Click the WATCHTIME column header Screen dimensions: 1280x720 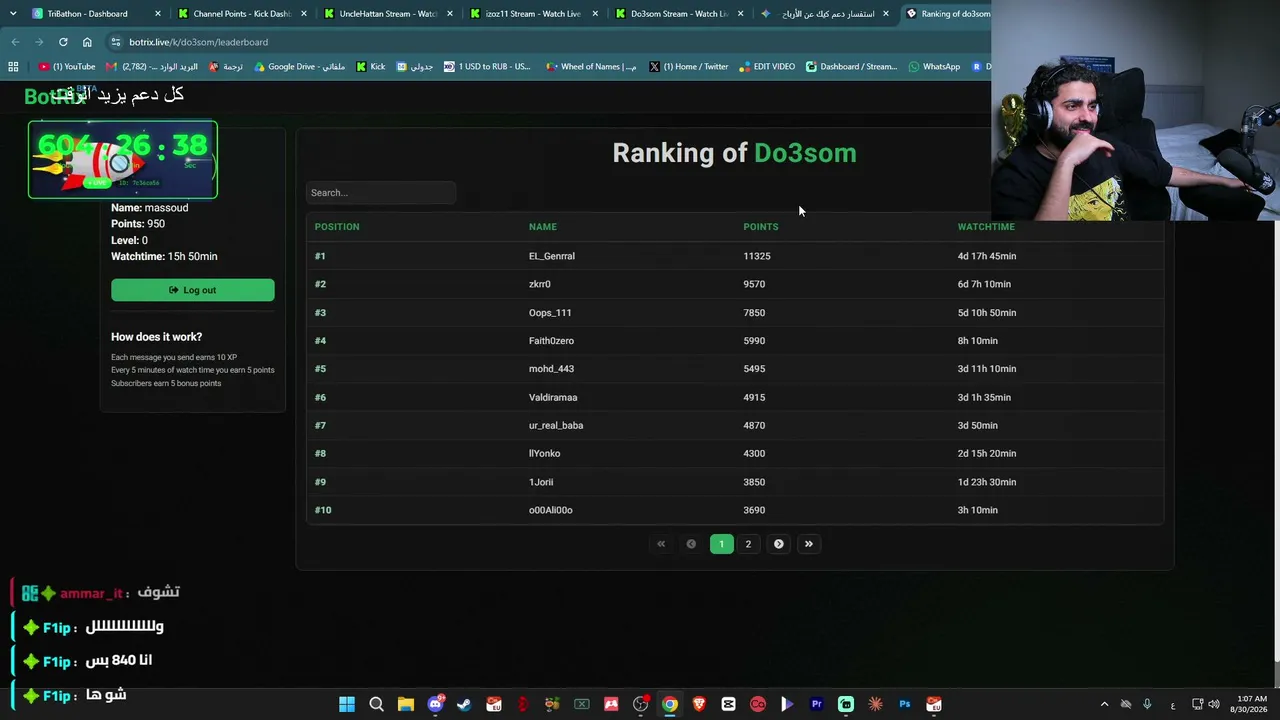(986, 227)
